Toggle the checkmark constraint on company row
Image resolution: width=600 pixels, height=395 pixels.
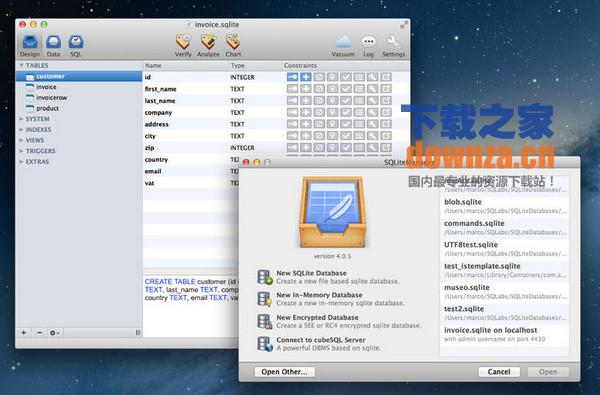[346, 113]
